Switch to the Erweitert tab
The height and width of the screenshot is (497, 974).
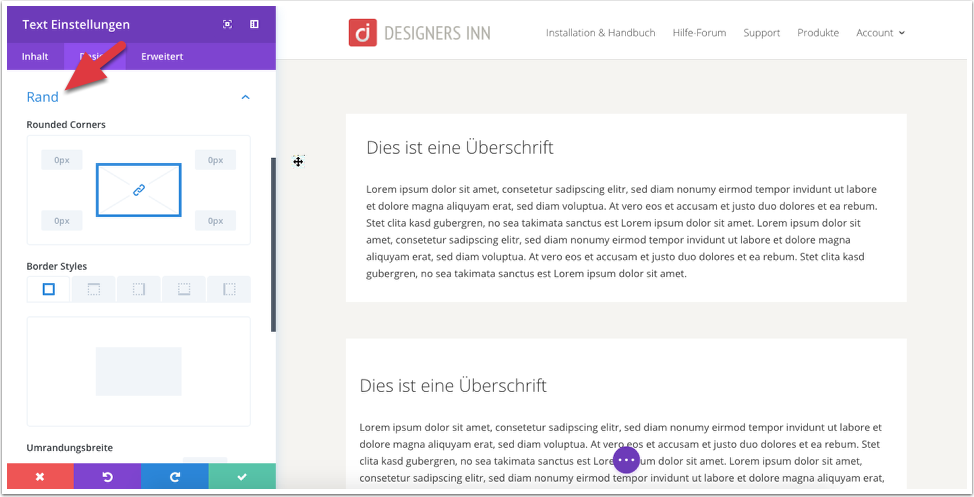tap(162, 57)
